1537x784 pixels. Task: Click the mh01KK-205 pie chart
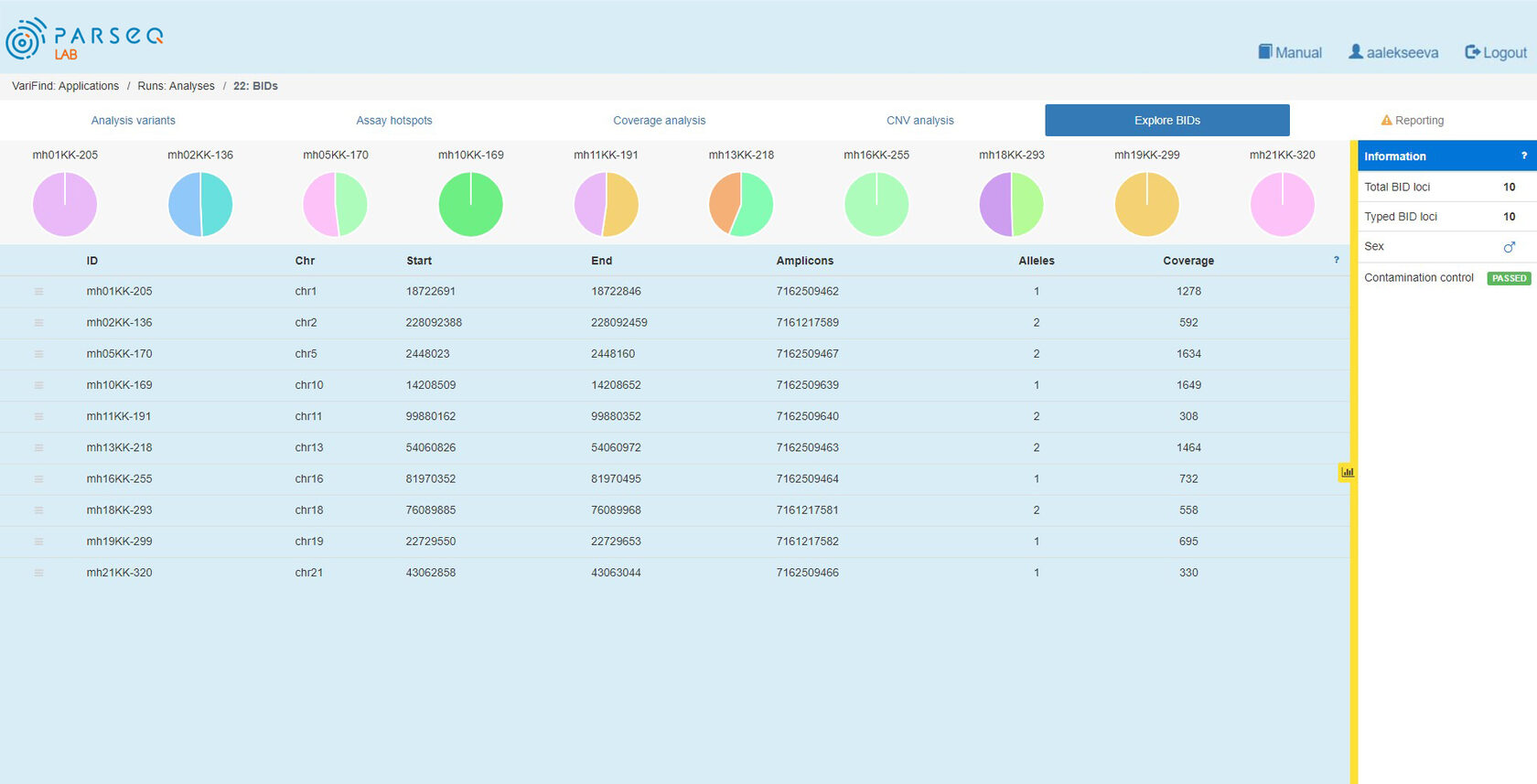coord(65,204)
